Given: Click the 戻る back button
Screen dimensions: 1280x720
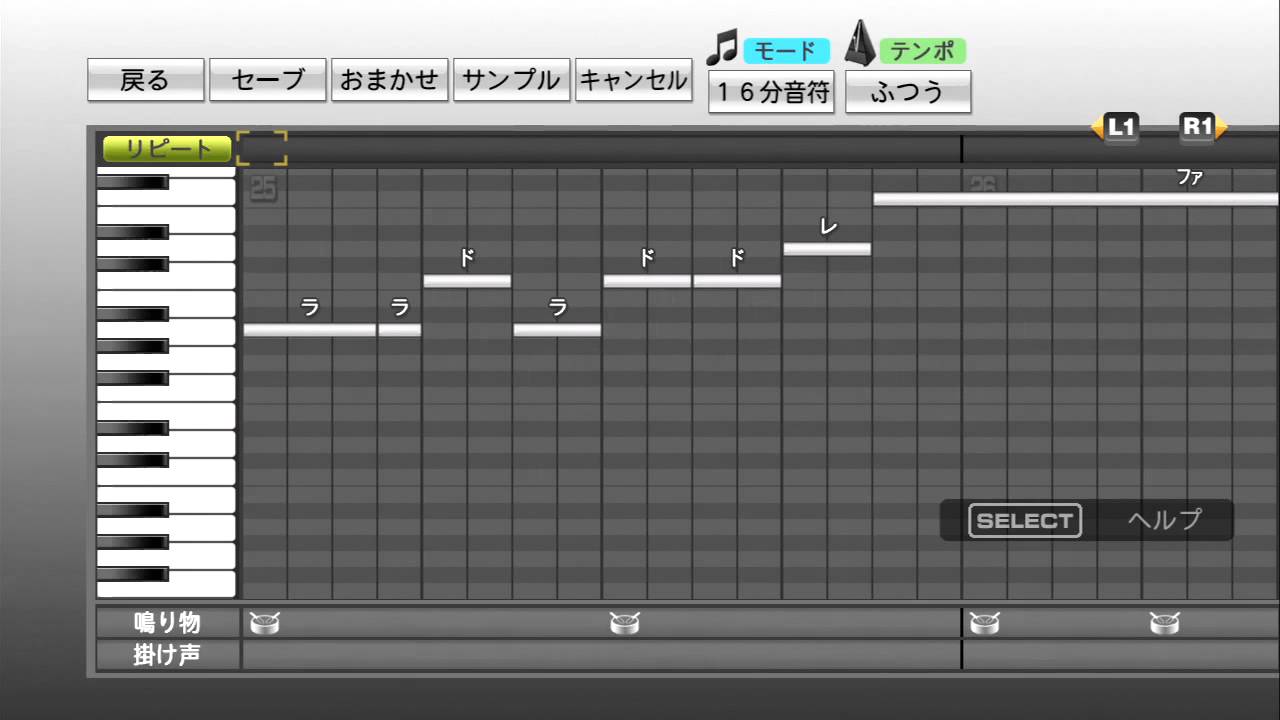Looking at the screenshot, I should coord(146,80).
